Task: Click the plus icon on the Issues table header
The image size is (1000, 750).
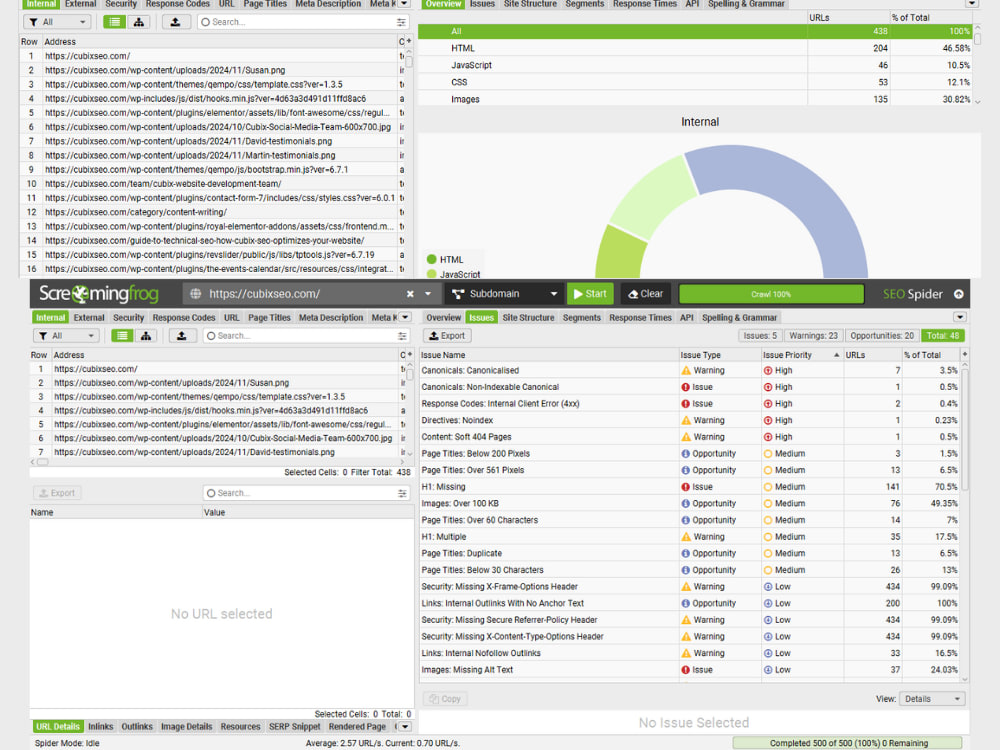Action: coord(965,354)
